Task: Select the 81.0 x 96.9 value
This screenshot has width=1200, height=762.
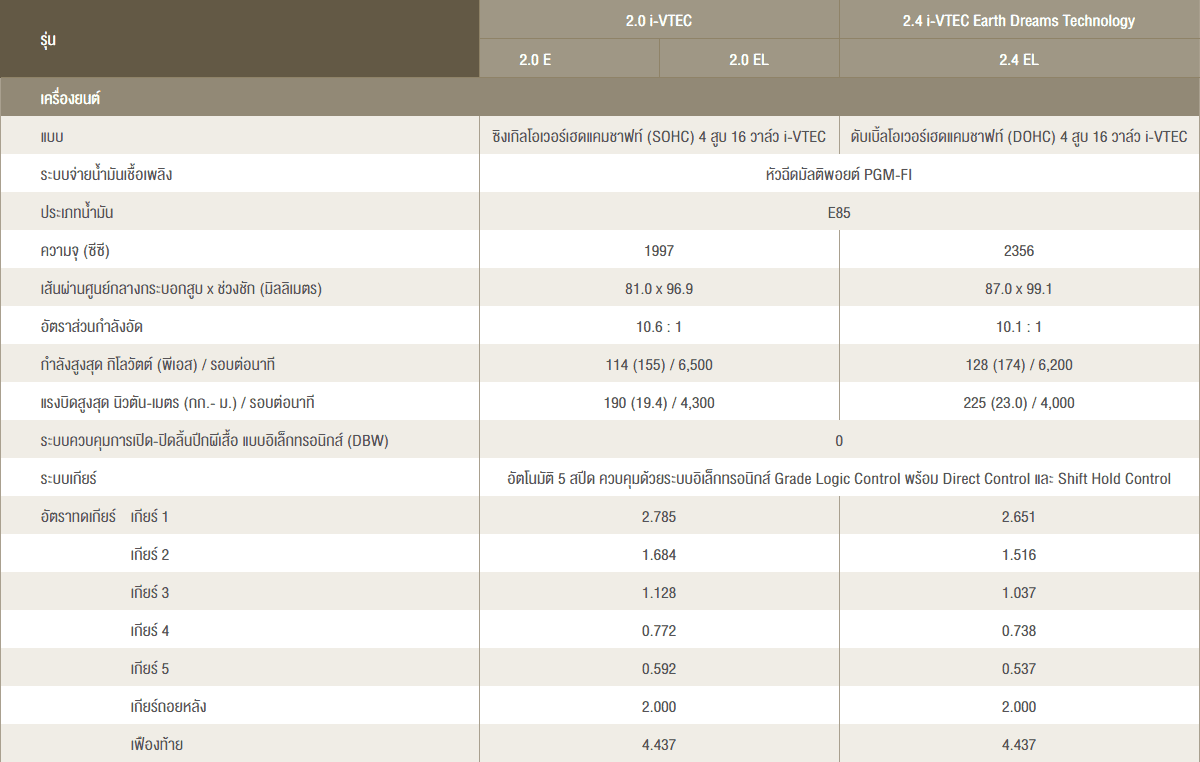Action: (x=659, y=289)
